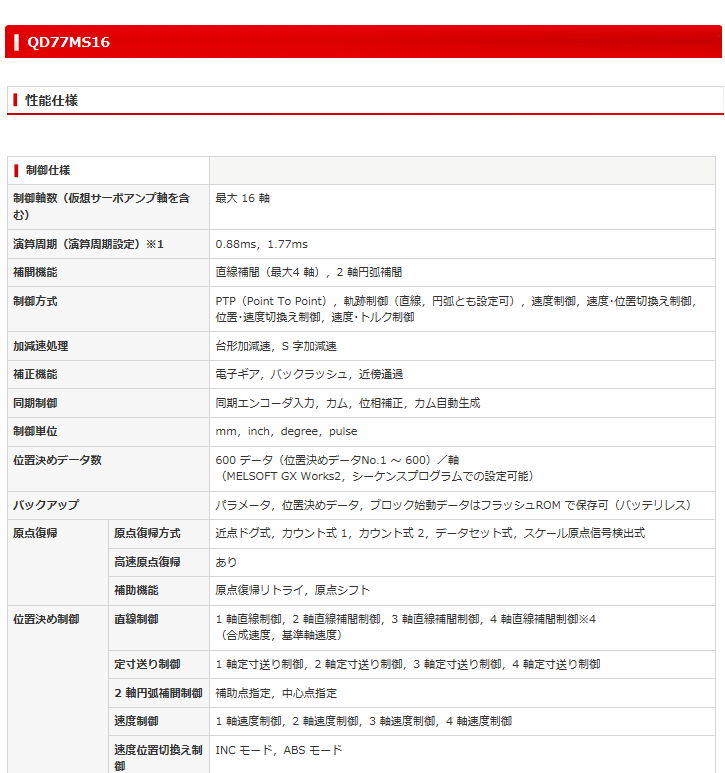Image resolution: width=725 pixels, height=773 pixels.
Task: Select the 制御方式 row label
Action: pos(35,301)
